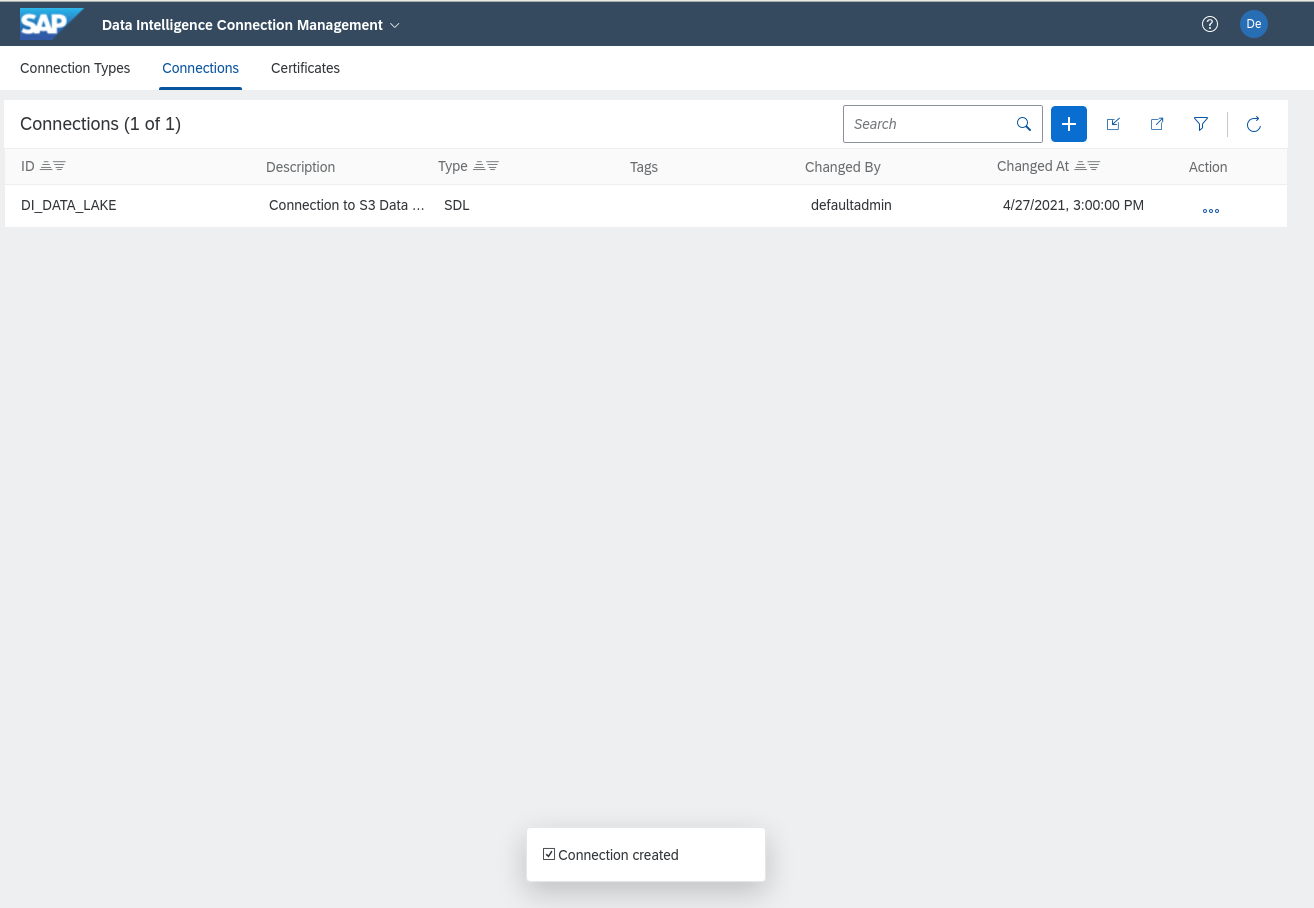Refresh the connections list
The image size is (1314, 908).
click(x=1253, y=124)
